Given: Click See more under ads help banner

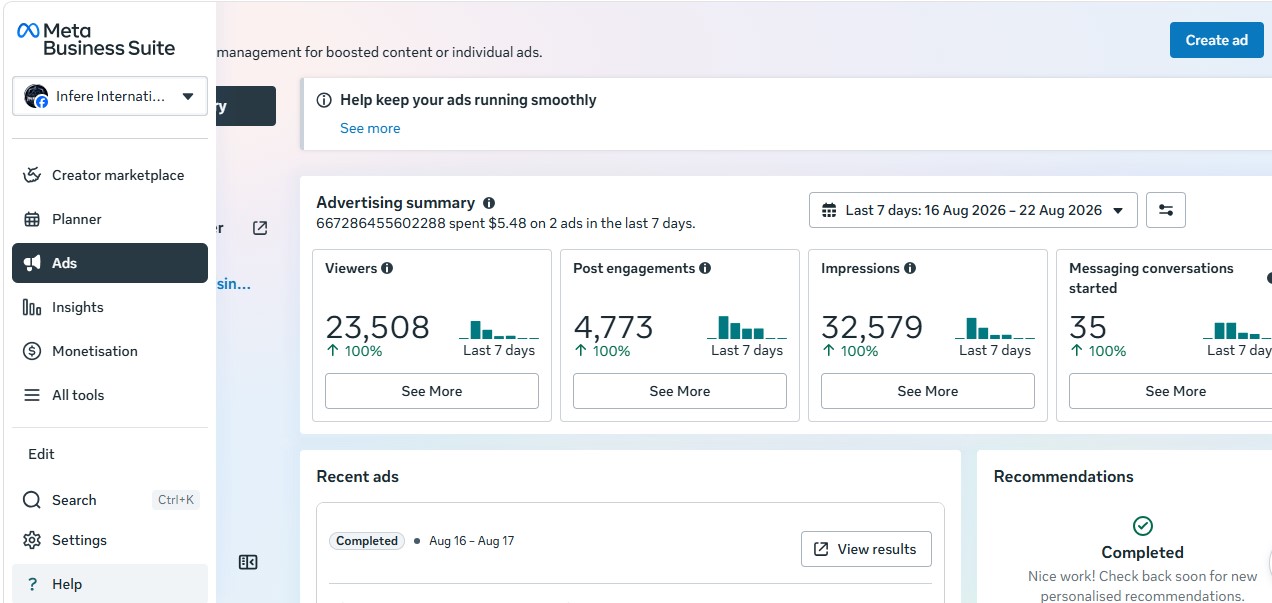Looking at the screenshot, I should tap(370, 128).
